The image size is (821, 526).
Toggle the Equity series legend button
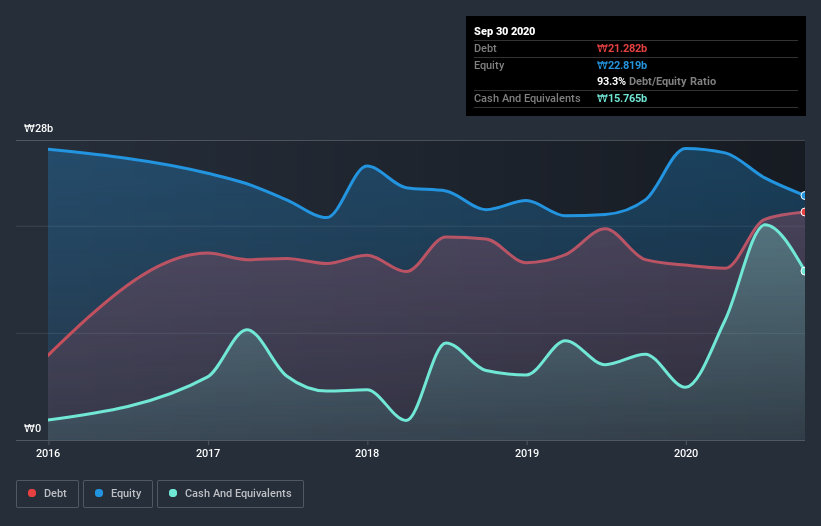(118, 494)
